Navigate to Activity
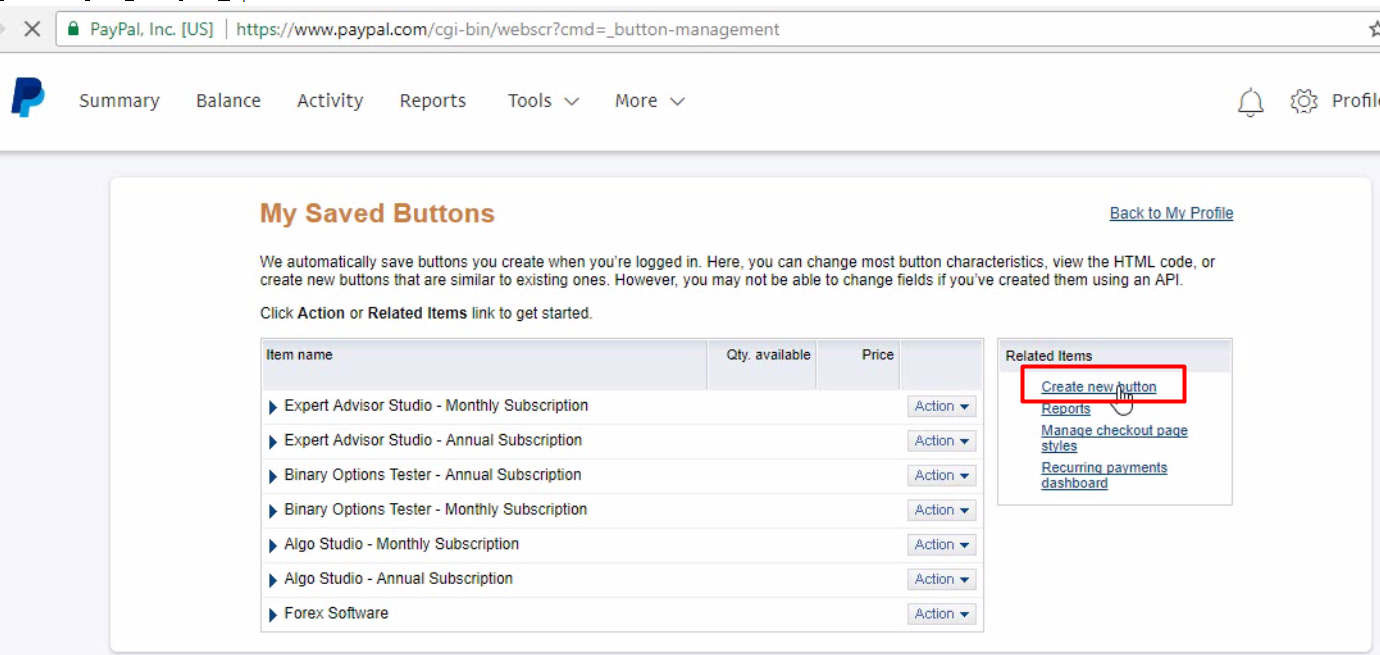Screen dimensions: 1380x655 (330, 101)
